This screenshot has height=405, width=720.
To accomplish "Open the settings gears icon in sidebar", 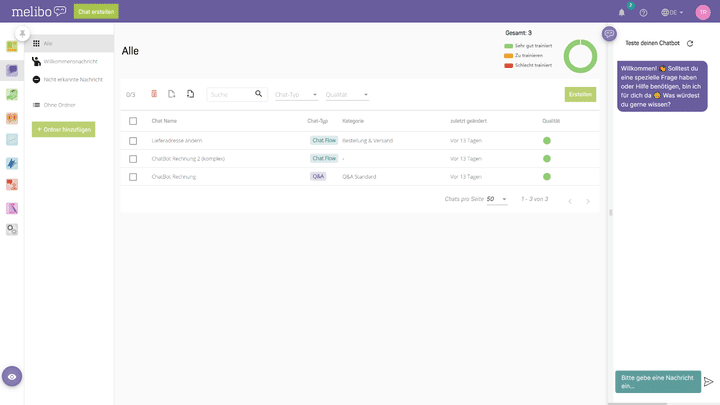I will click(x=12, y=229).
